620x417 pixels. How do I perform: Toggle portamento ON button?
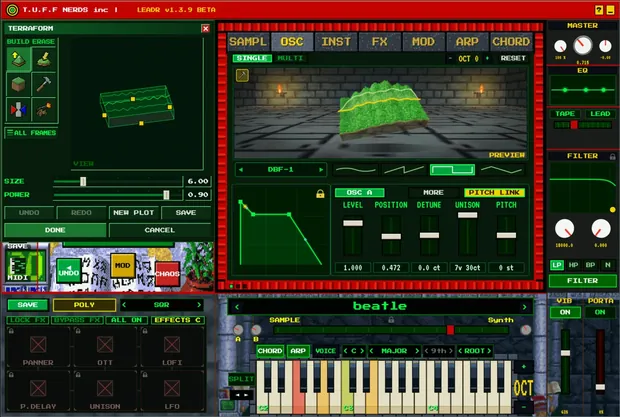[600, 312]
